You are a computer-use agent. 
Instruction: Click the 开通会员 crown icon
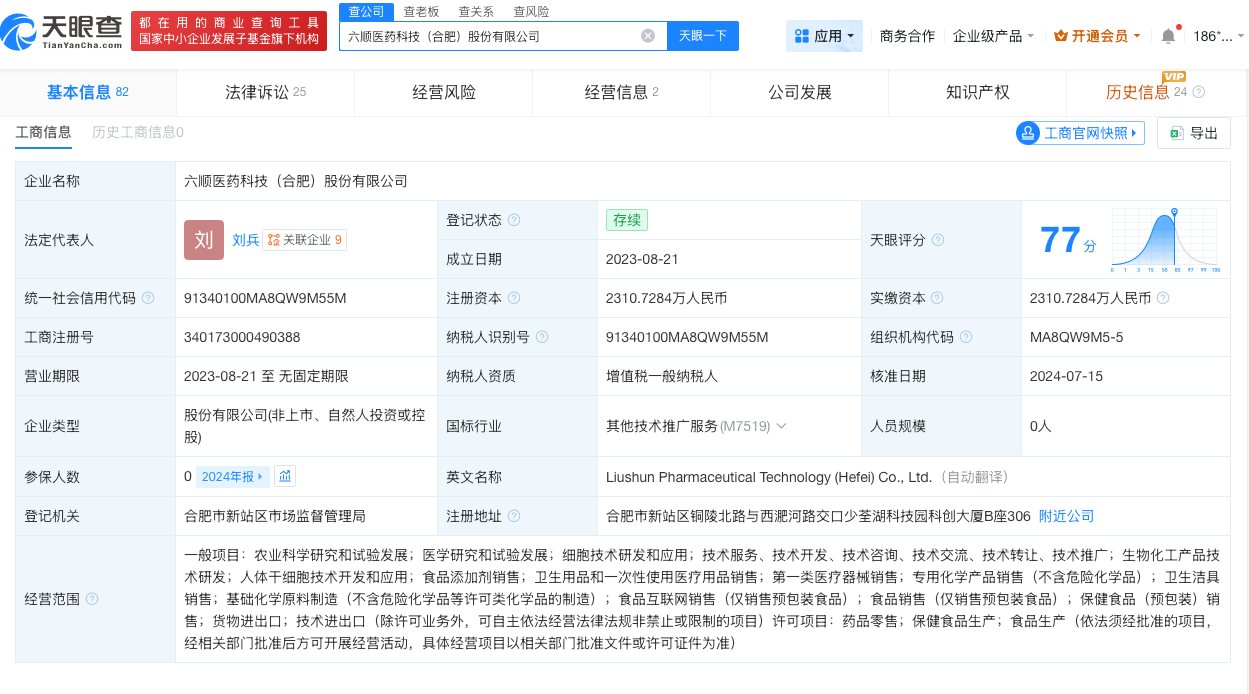(1062, 36)
